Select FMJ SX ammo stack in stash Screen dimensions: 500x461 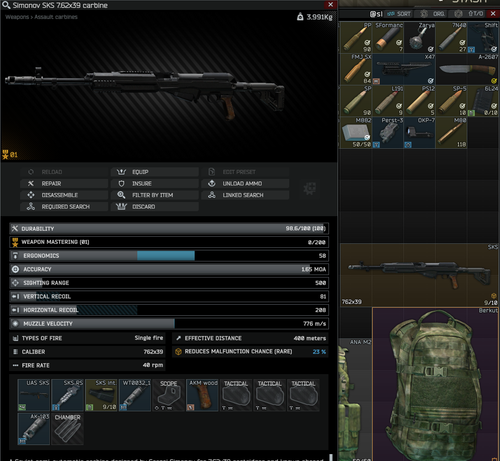tap(356, 69)
